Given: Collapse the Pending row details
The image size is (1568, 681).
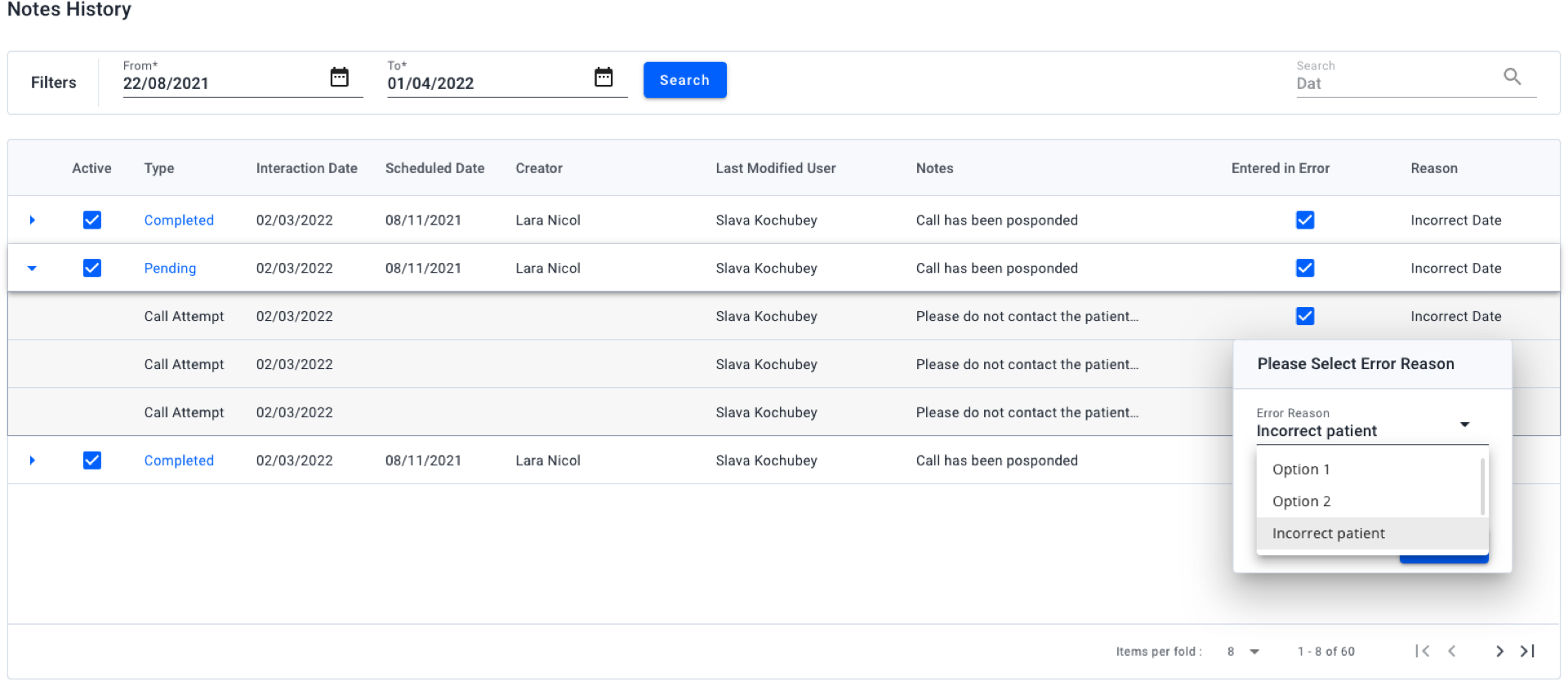Looking at the screenshot, I should pos(32,268).
